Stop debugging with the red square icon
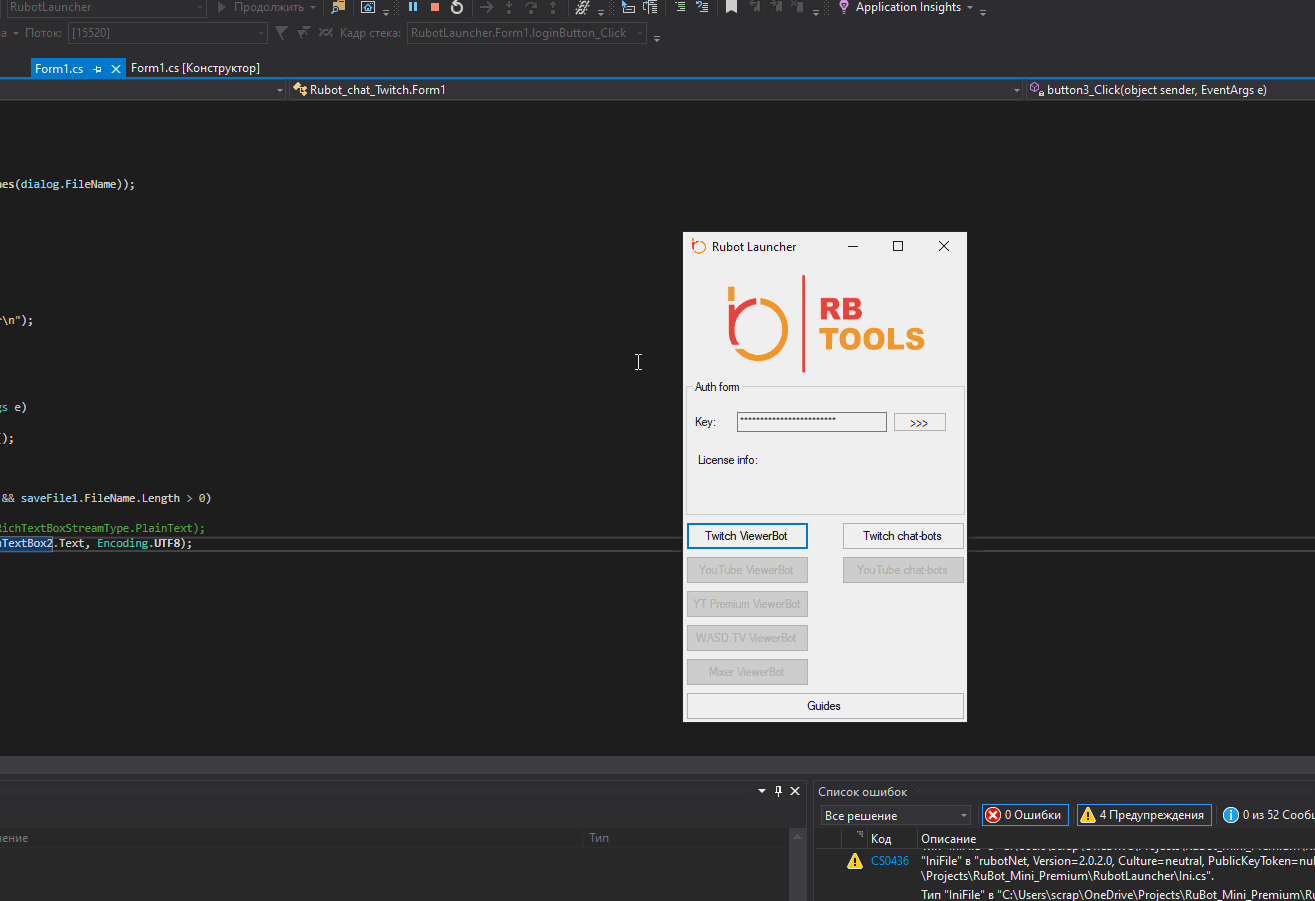This screenshot has height=901, width=1315. click(435, 7)
